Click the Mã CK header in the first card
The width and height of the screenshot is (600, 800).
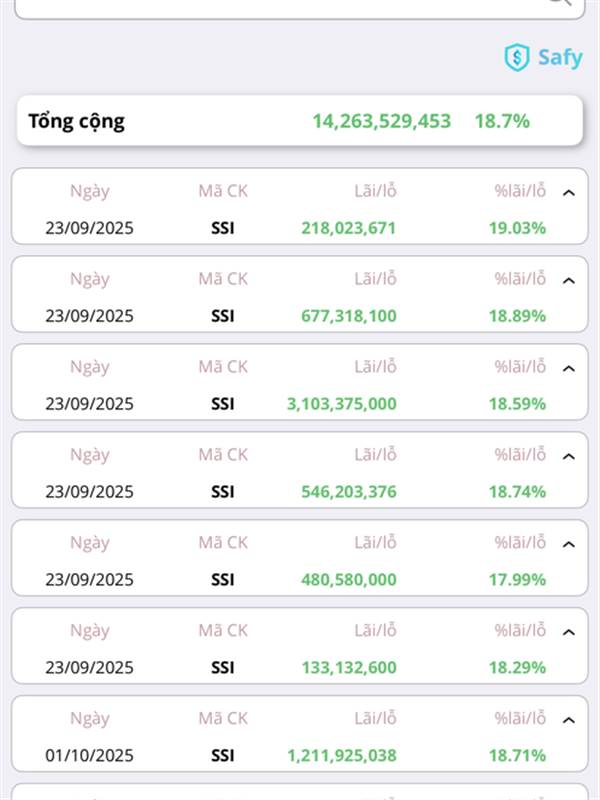[223, 191]
